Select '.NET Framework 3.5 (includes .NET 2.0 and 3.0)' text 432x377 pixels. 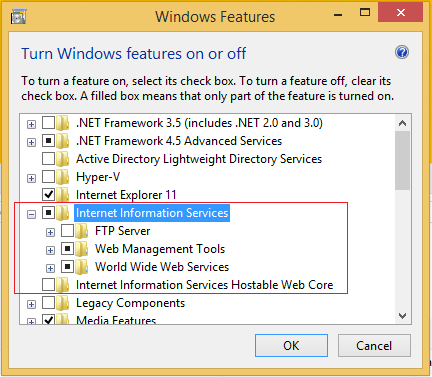click(199, 123)
